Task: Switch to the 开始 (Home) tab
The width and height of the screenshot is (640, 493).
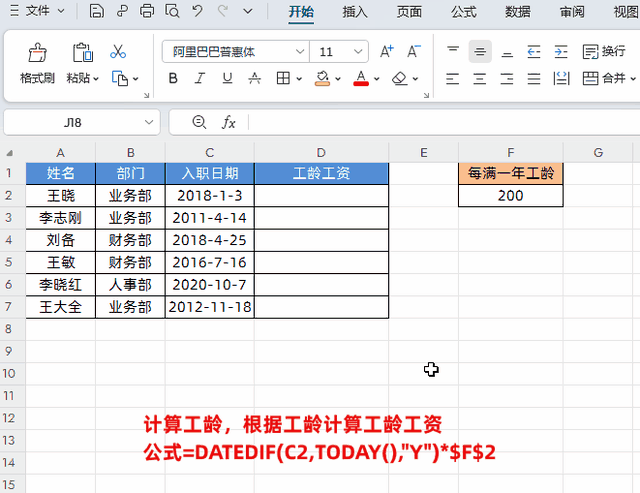Action: tap(301, 12)
